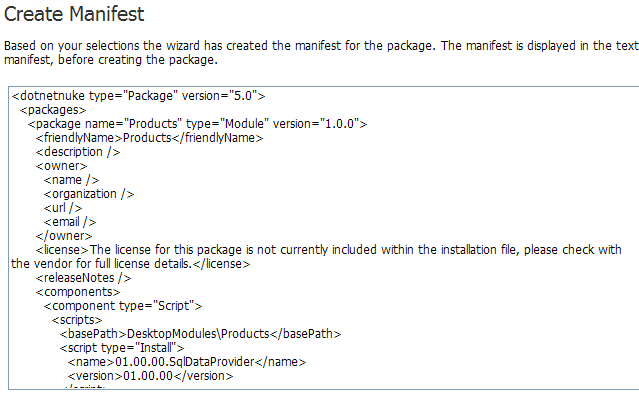Screen dimensions: 639x399
Task: Click the email tag line
Action: 70,222
